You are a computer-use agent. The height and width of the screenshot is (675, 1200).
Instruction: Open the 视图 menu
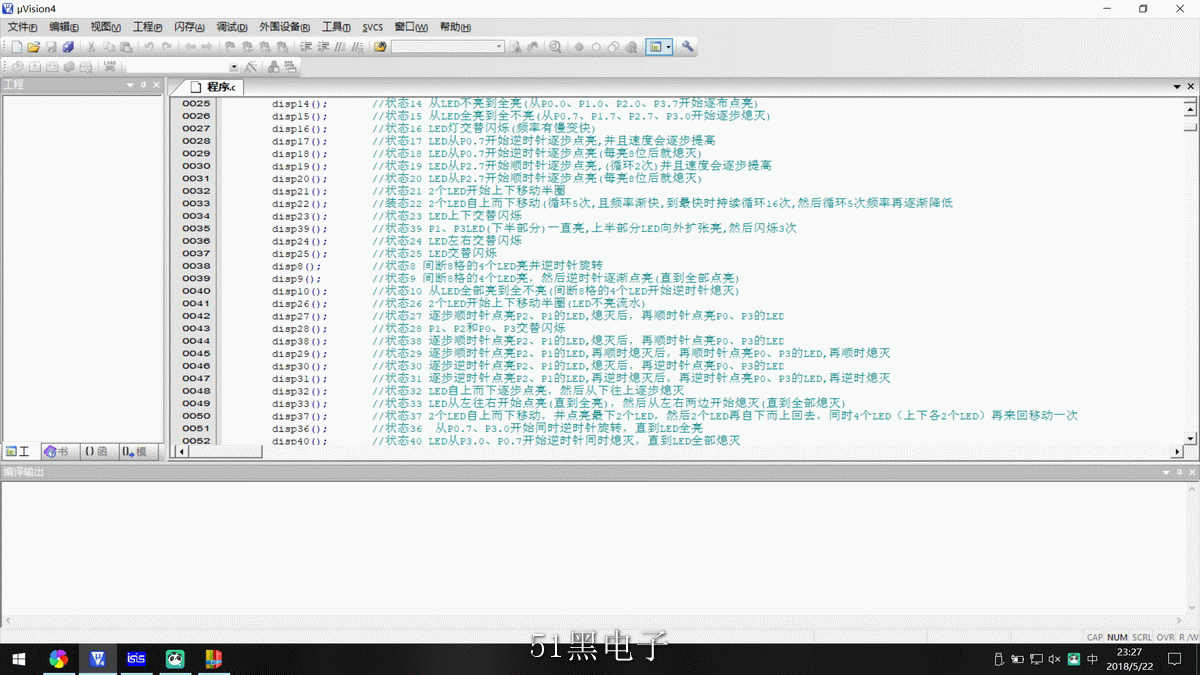[x=105, y=28]
